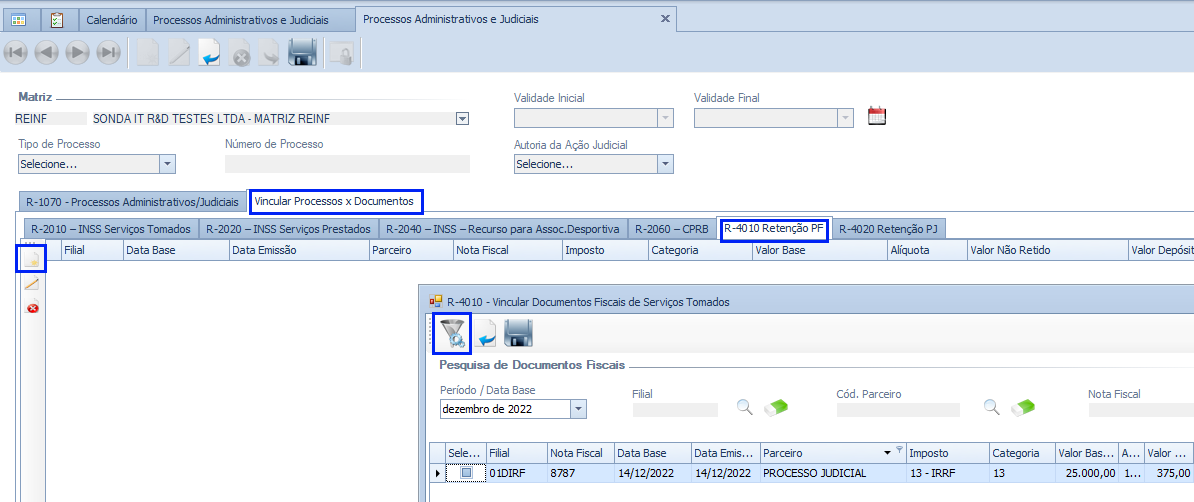This screenshot has height=502, width=1194.
Task: Click the new document toolbar icon
Action: coord(147,53)
